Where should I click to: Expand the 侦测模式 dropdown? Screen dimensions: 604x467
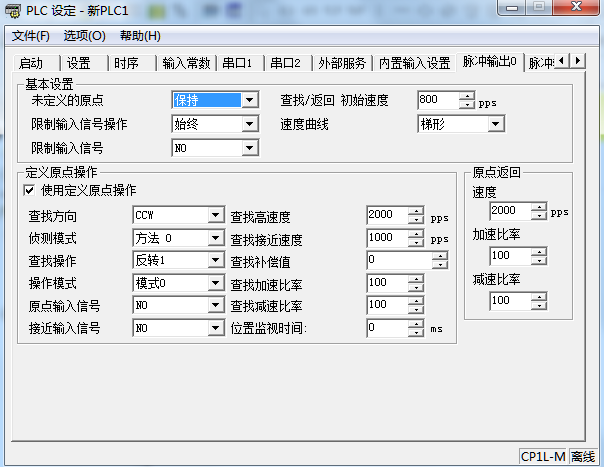(215, 238)
